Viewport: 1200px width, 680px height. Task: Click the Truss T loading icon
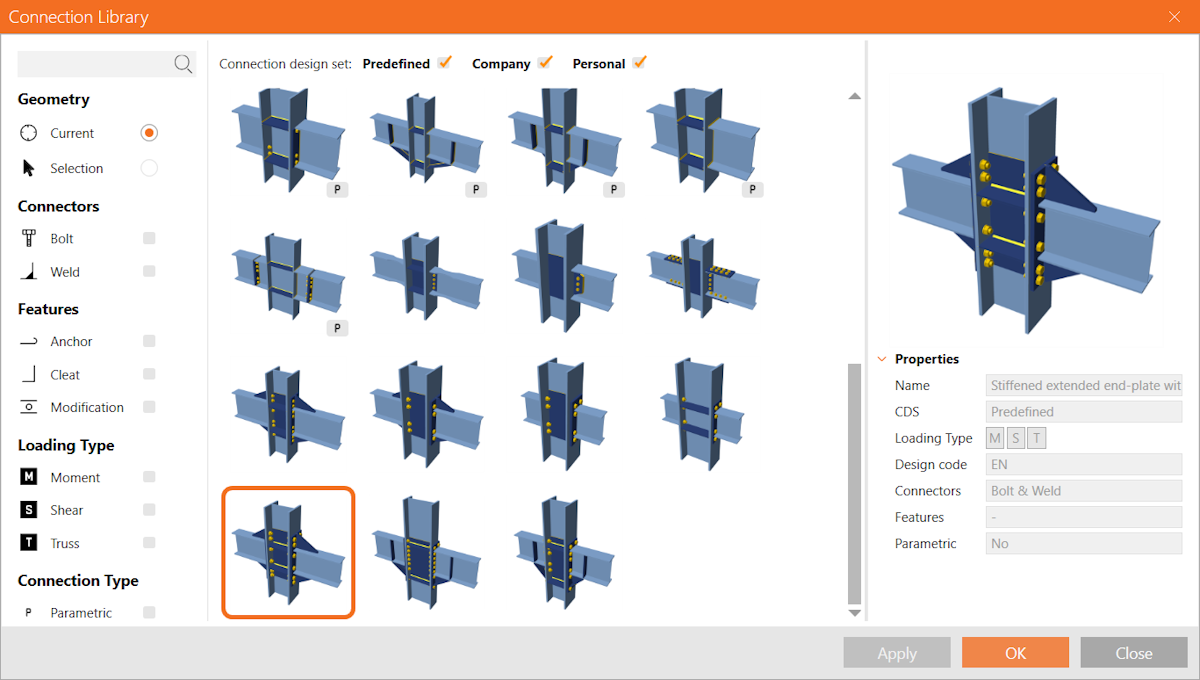[x=29, y=543]
